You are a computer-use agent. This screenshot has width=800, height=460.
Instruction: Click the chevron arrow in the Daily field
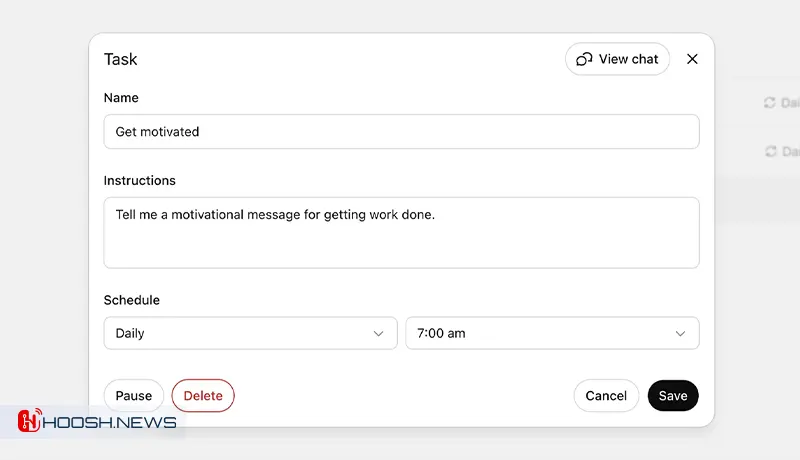[x=378, y=333]
